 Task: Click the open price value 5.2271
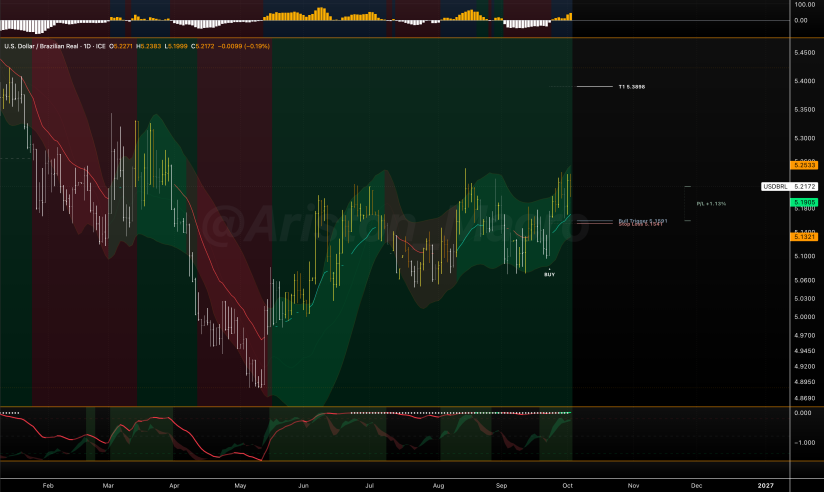coord(123,46)
